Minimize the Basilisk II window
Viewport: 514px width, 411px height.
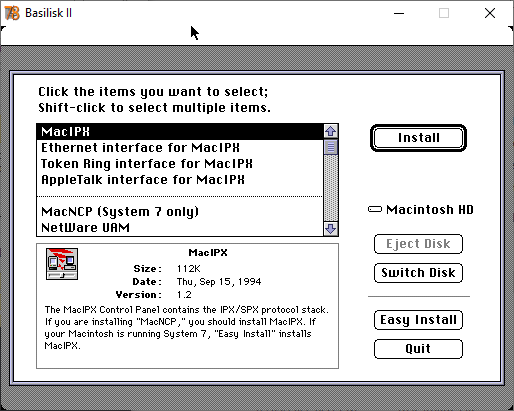[399, 13]
